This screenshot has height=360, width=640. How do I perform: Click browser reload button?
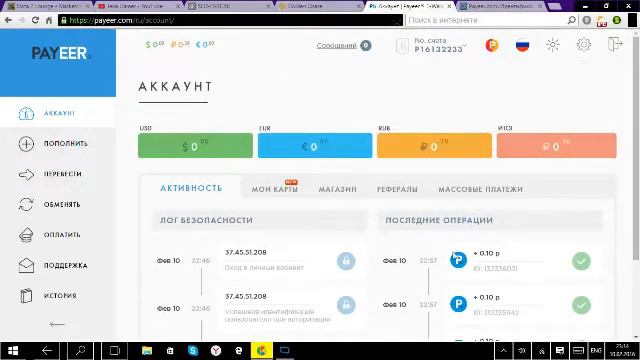(x=35, y=20)
